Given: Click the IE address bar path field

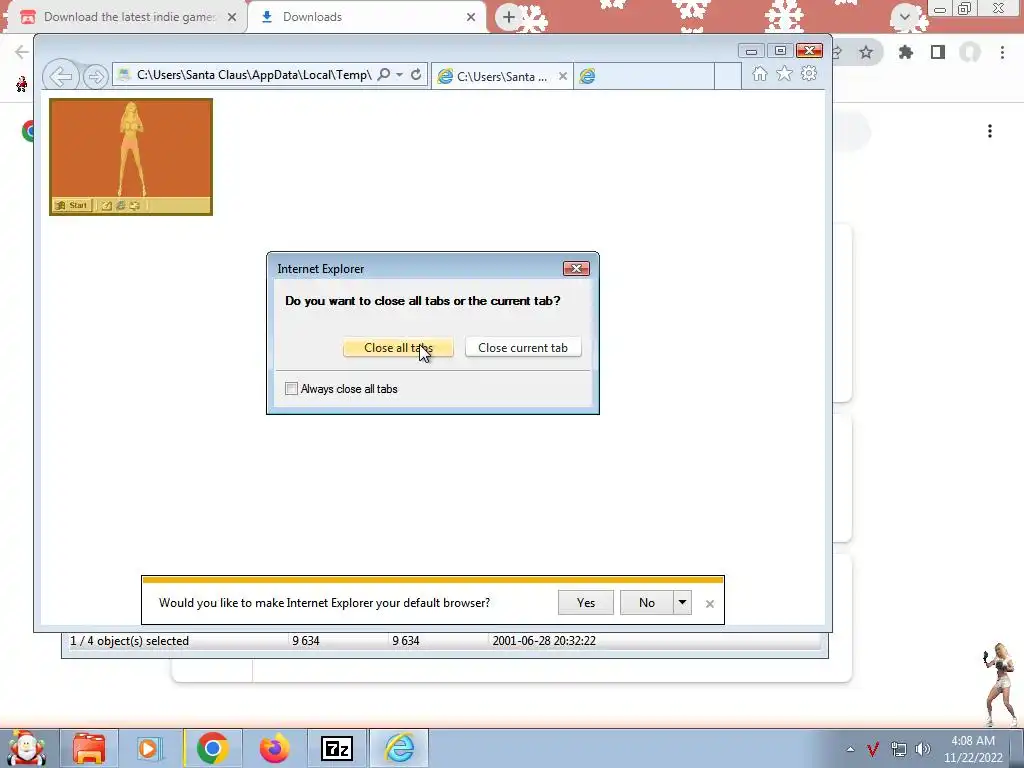Looking at the screenshot, I should pos(253,74).
